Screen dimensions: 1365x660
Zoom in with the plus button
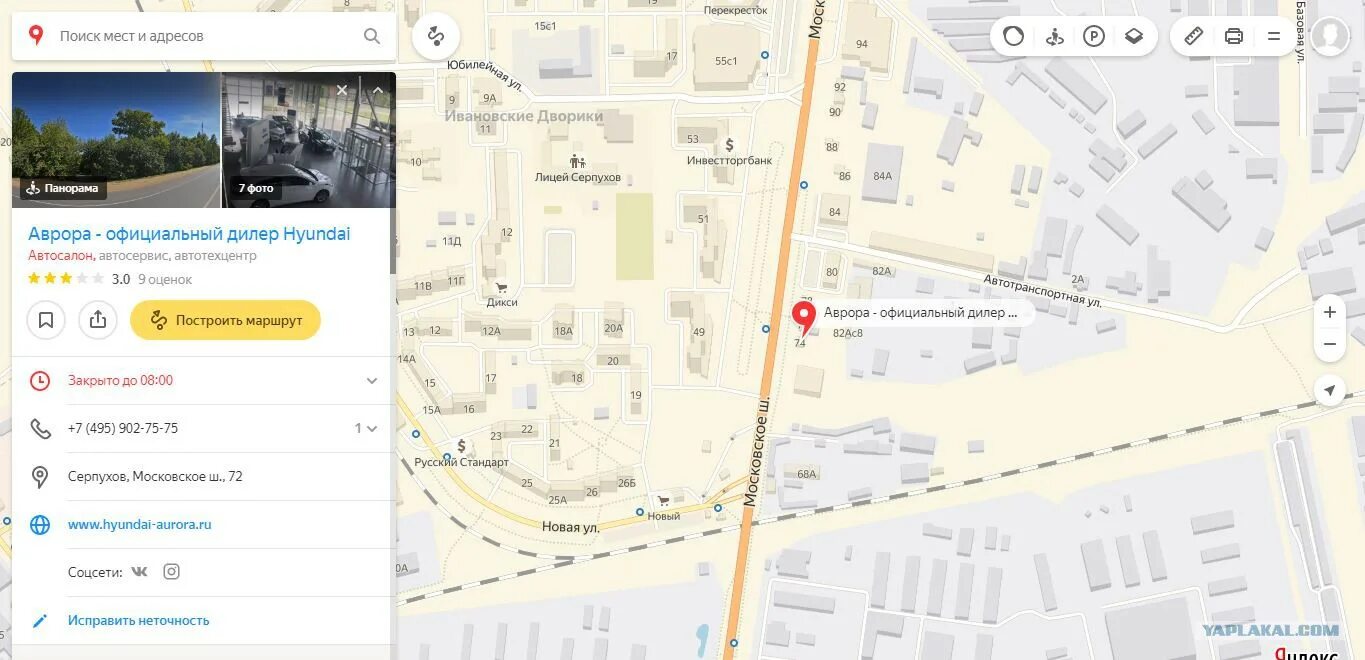(x=1330, y=312)
